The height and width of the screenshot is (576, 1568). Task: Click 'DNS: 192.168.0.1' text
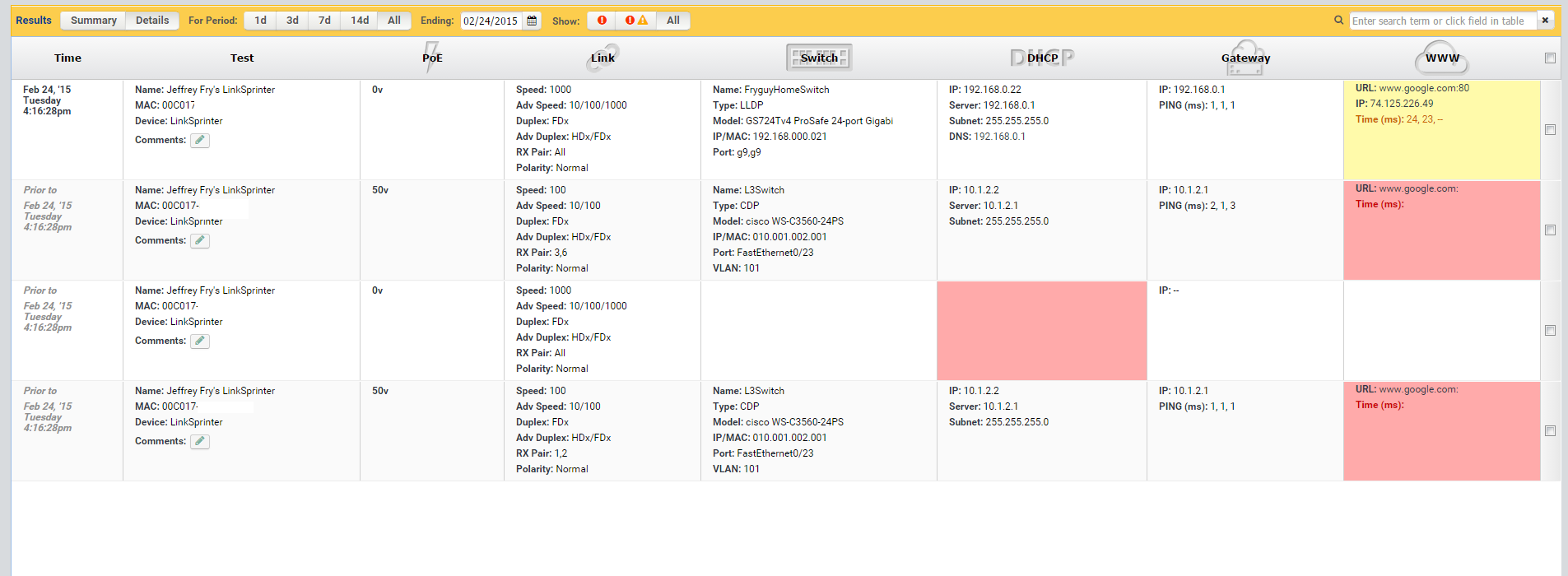pos(987,137)
